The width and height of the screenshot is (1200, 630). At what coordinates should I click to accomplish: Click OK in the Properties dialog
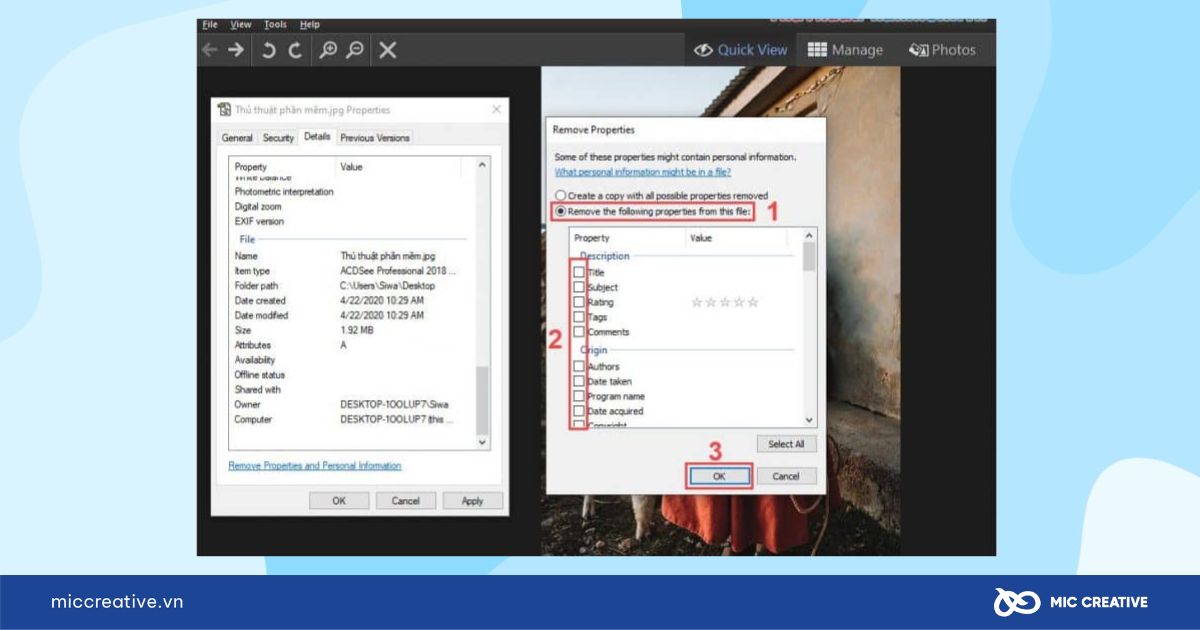pyautogui.click(x=339, y=500)
